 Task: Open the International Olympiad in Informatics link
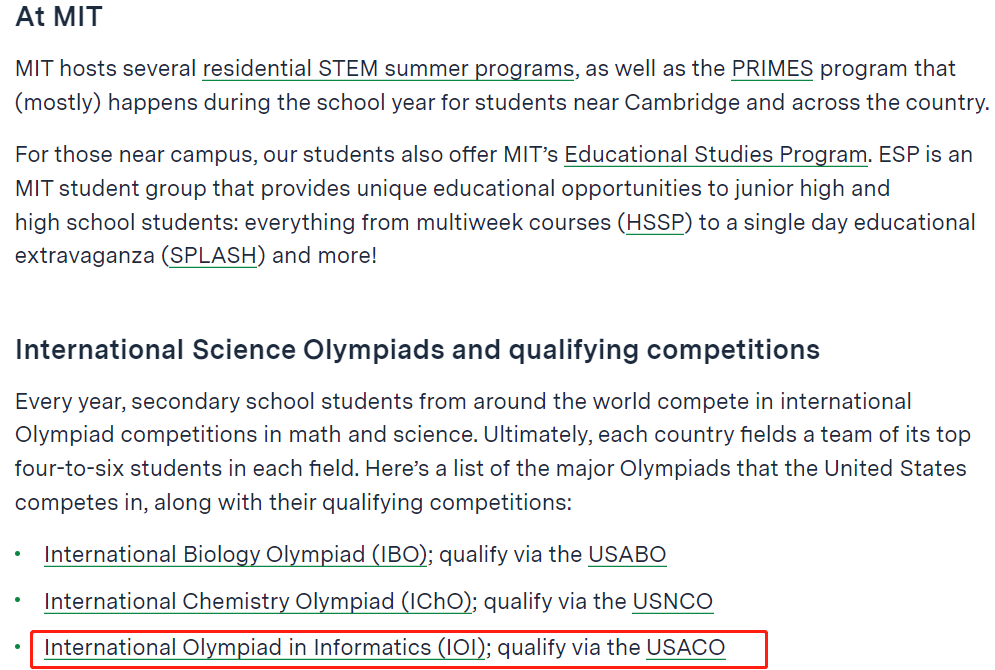pos(265,648)
